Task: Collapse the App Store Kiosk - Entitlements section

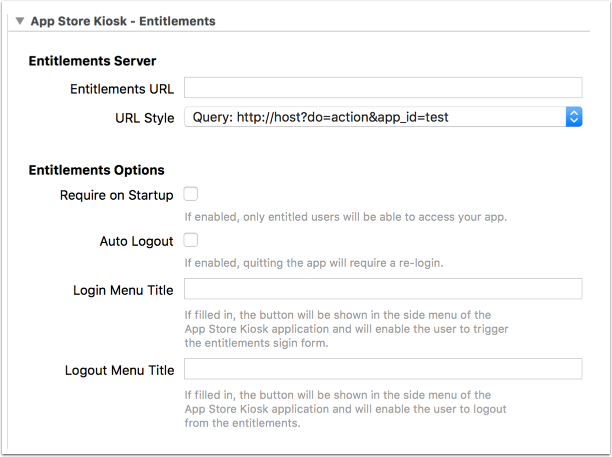Action: (x=19, y=20)
